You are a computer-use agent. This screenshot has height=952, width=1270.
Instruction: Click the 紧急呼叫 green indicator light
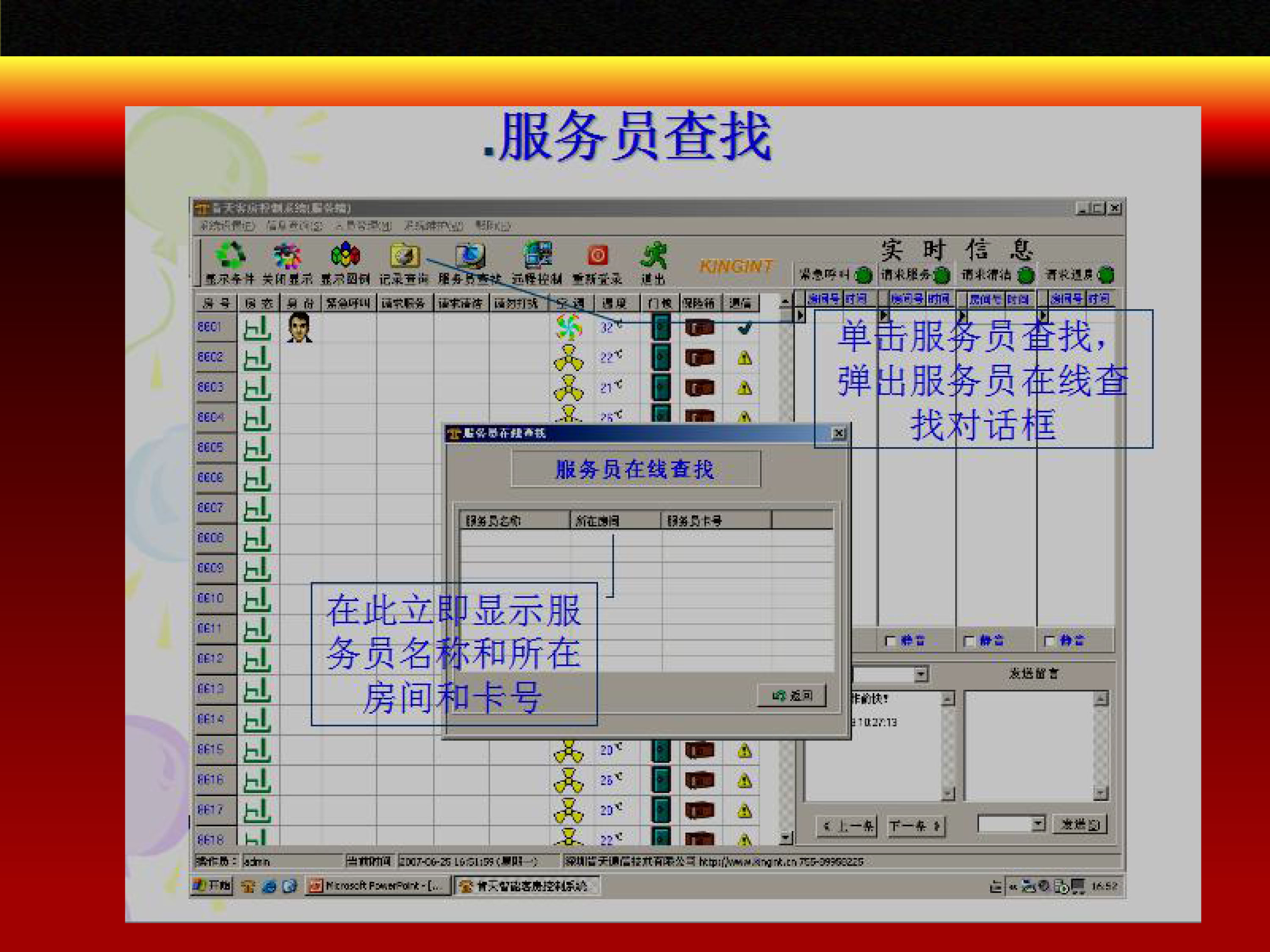[x=863, y=275]
